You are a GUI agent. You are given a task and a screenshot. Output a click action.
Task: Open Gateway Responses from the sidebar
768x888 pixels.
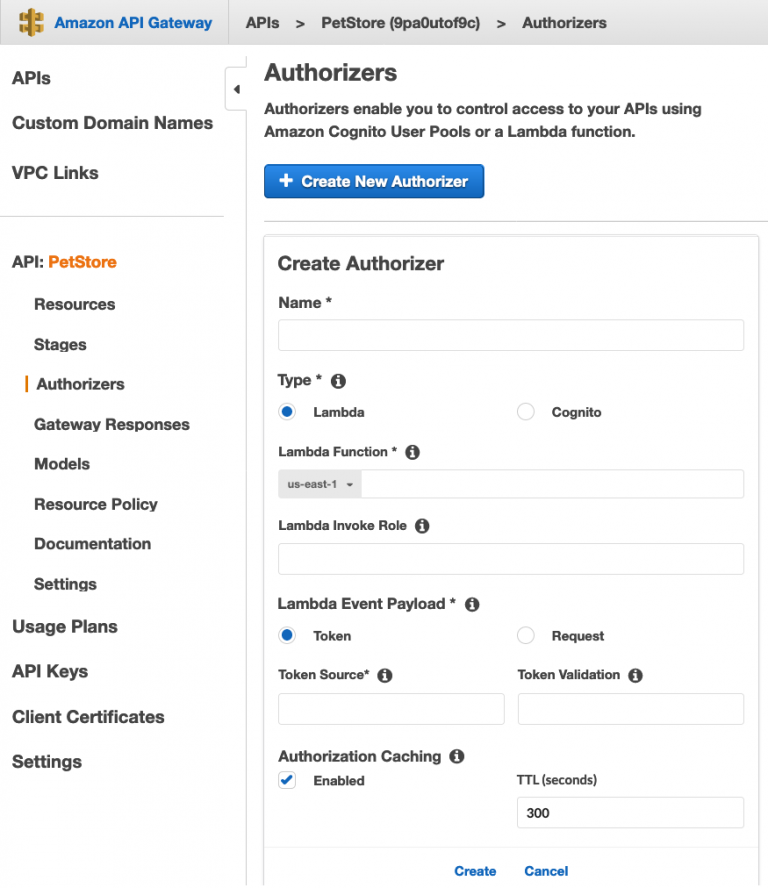[111, 424]
